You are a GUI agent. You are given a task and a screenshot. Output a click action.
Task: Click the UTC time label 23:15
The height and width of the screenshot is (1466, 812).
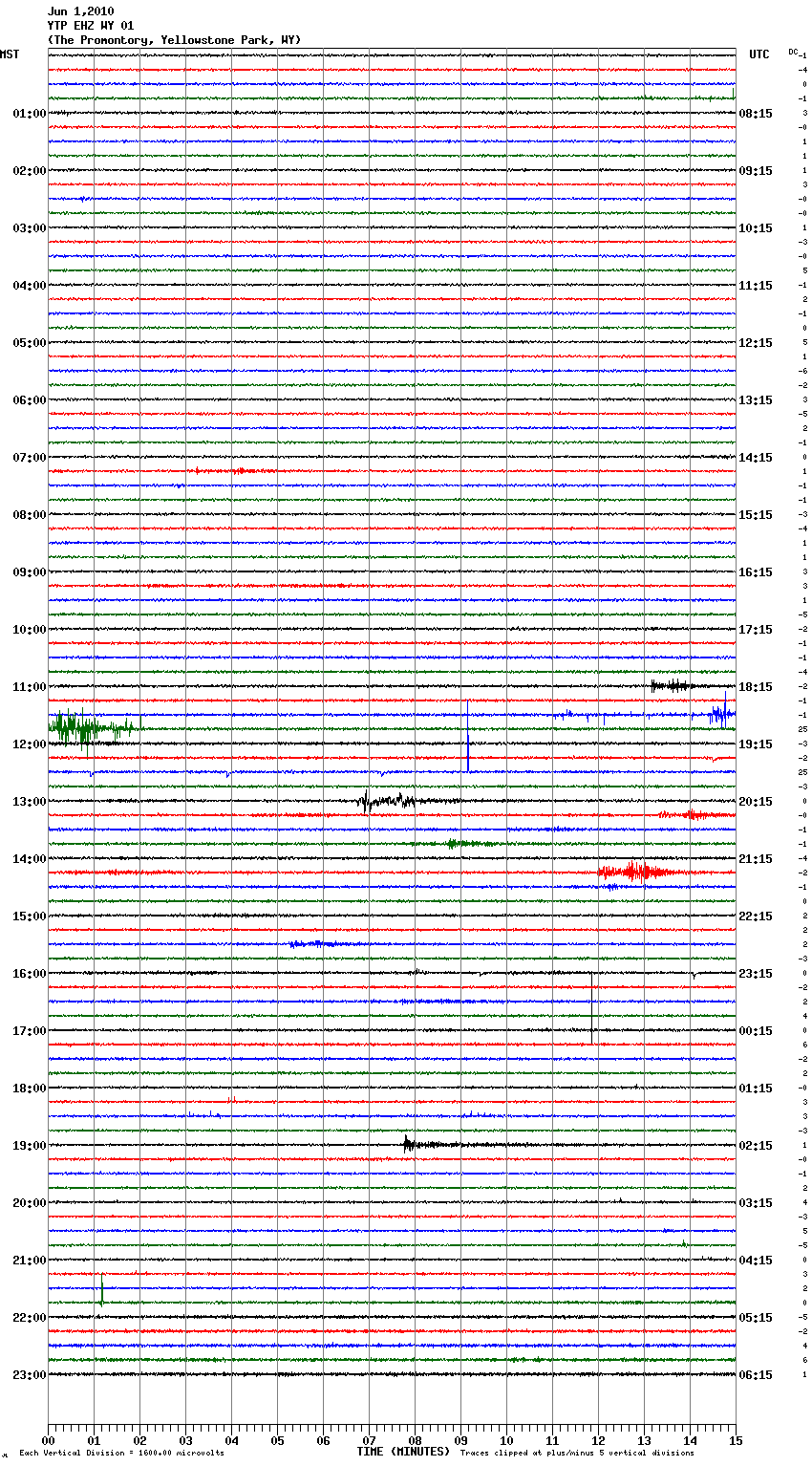(756, 974)
